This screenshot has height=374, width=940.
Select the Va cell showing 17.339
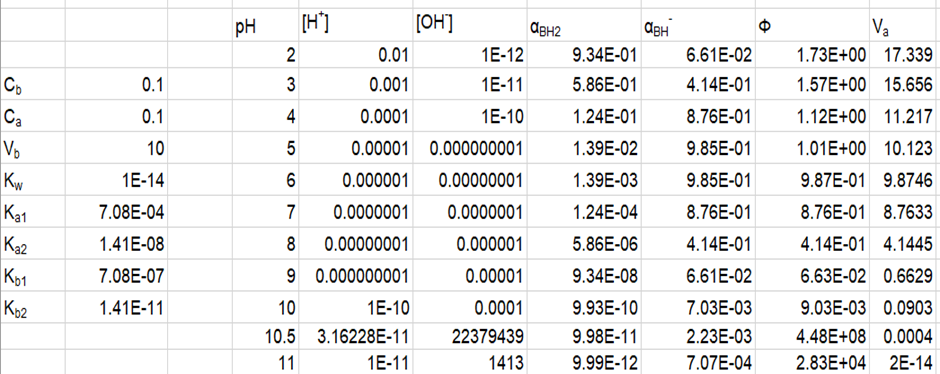point(905,55)
